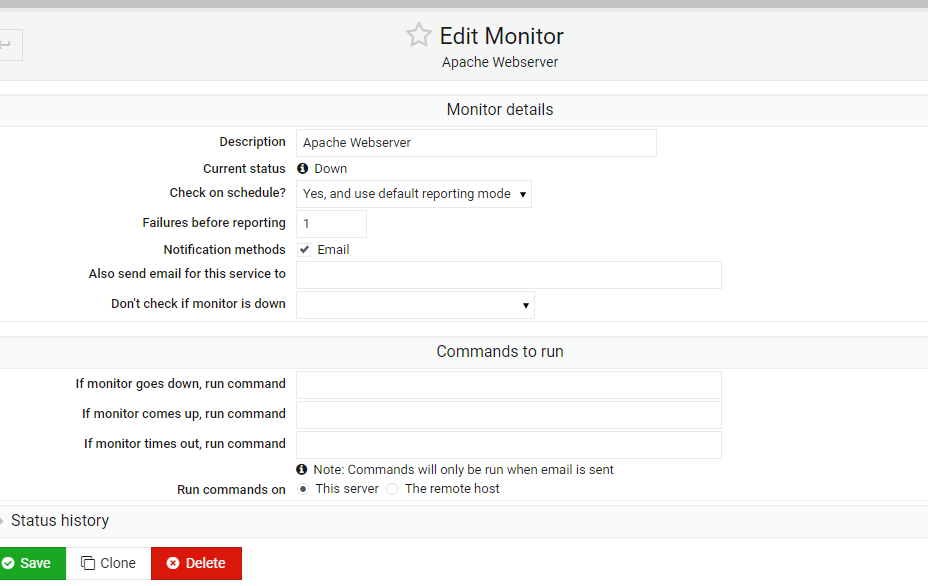Click the red Delete button
This screenshot has height=586, width=928.
coord(196,564)
